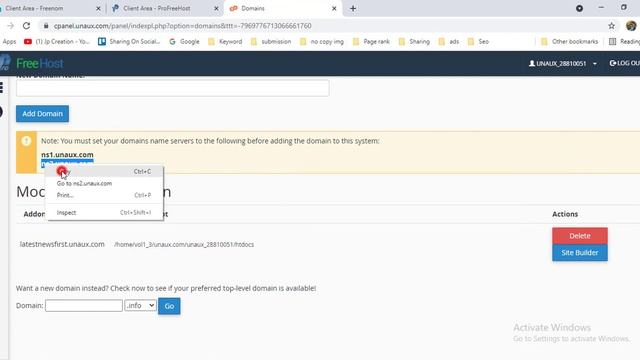
Task: Bookmark this page with the star icon
Action: 611,26
